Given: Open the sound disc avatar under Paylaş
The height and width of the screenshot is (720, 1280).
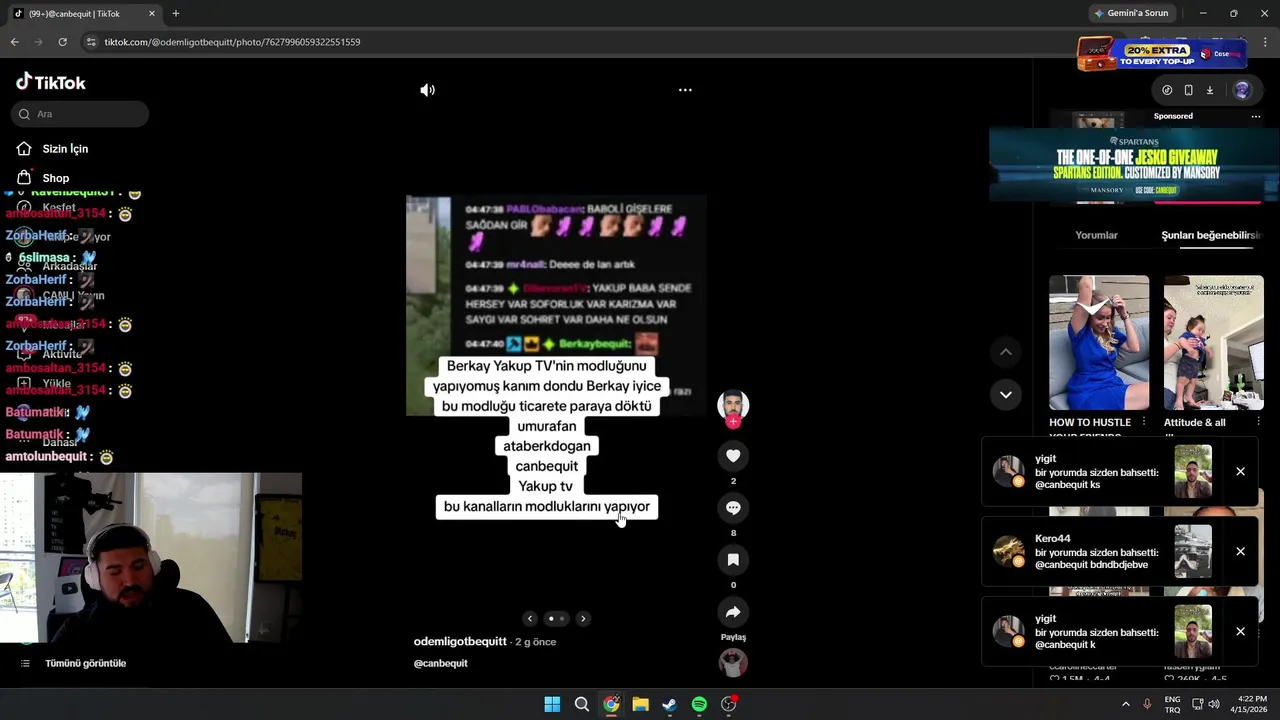Looking at the screenshot, I should point(733,663).
